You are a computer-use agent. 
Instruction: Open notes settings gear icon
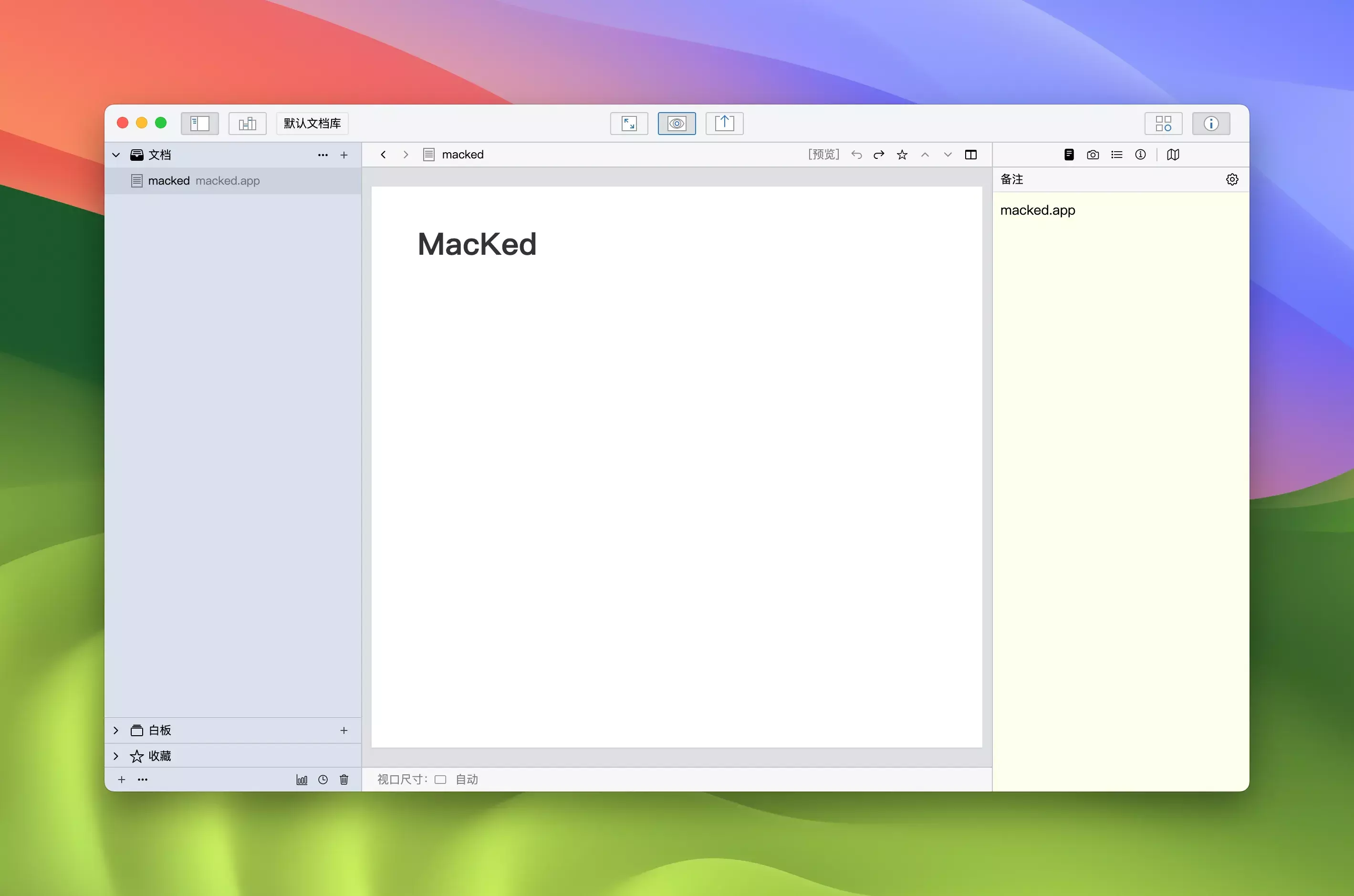coord(1232,179)
